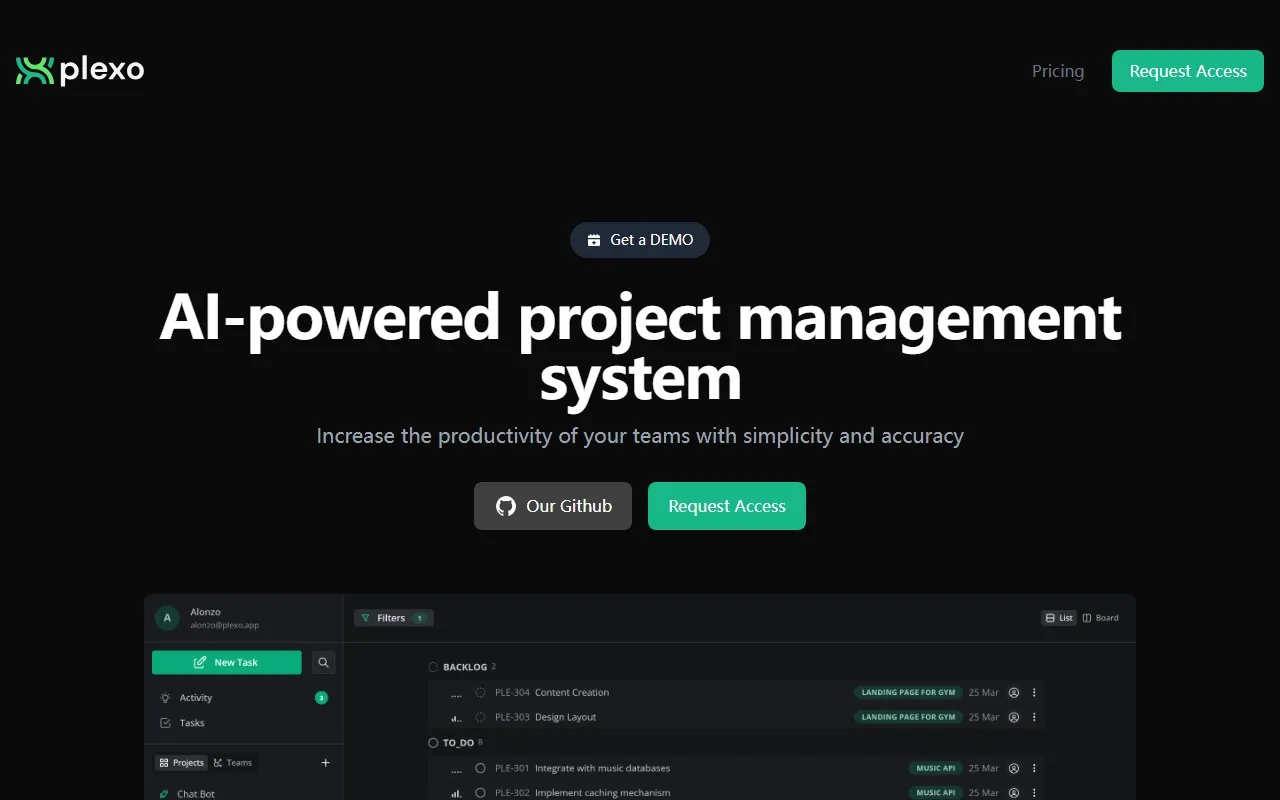Click the Get a DEMO pill
This screenshot has width=1280, height=800.
[x=640, y=240]
